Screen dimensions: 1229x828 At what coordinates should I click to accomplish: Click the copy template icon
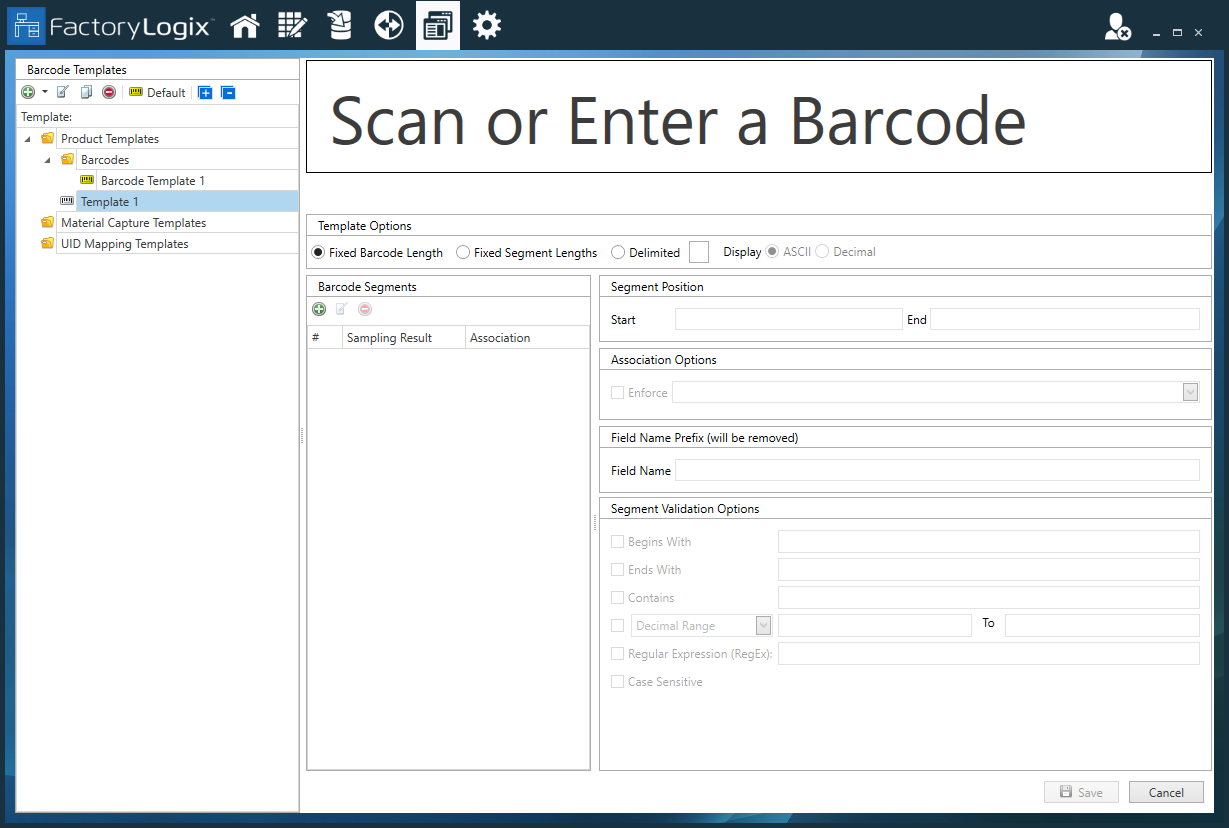coord(85,92)
